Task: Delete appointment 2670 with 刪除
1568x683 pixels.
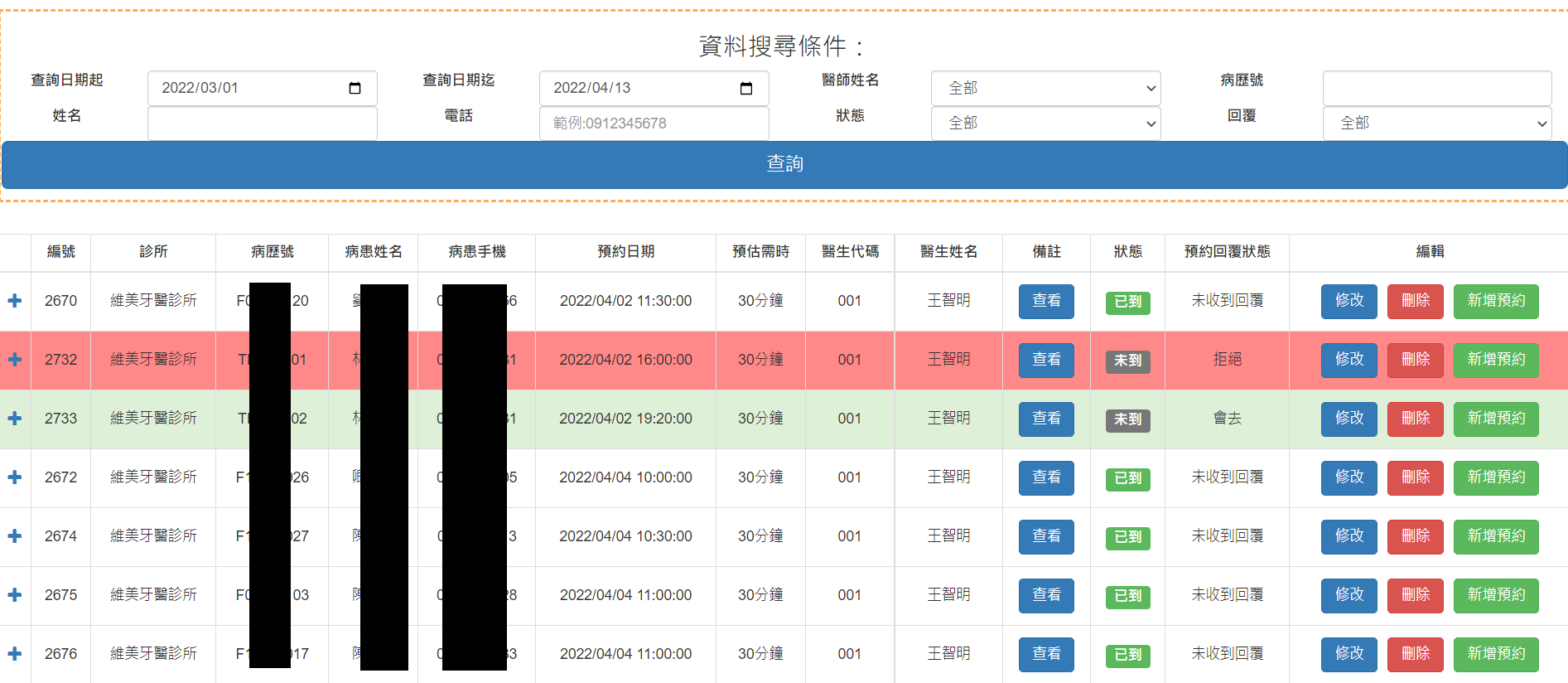Action: (1416, 301)
